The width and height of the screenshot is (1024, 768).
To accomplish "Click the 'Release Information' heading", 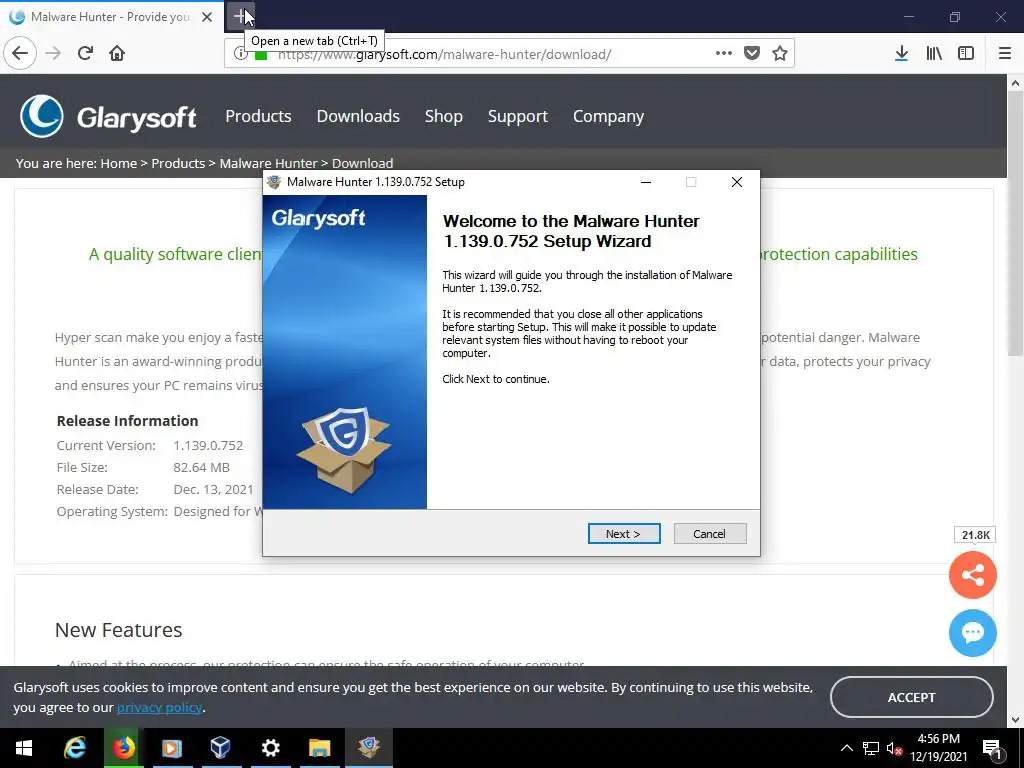I will 127,421.
